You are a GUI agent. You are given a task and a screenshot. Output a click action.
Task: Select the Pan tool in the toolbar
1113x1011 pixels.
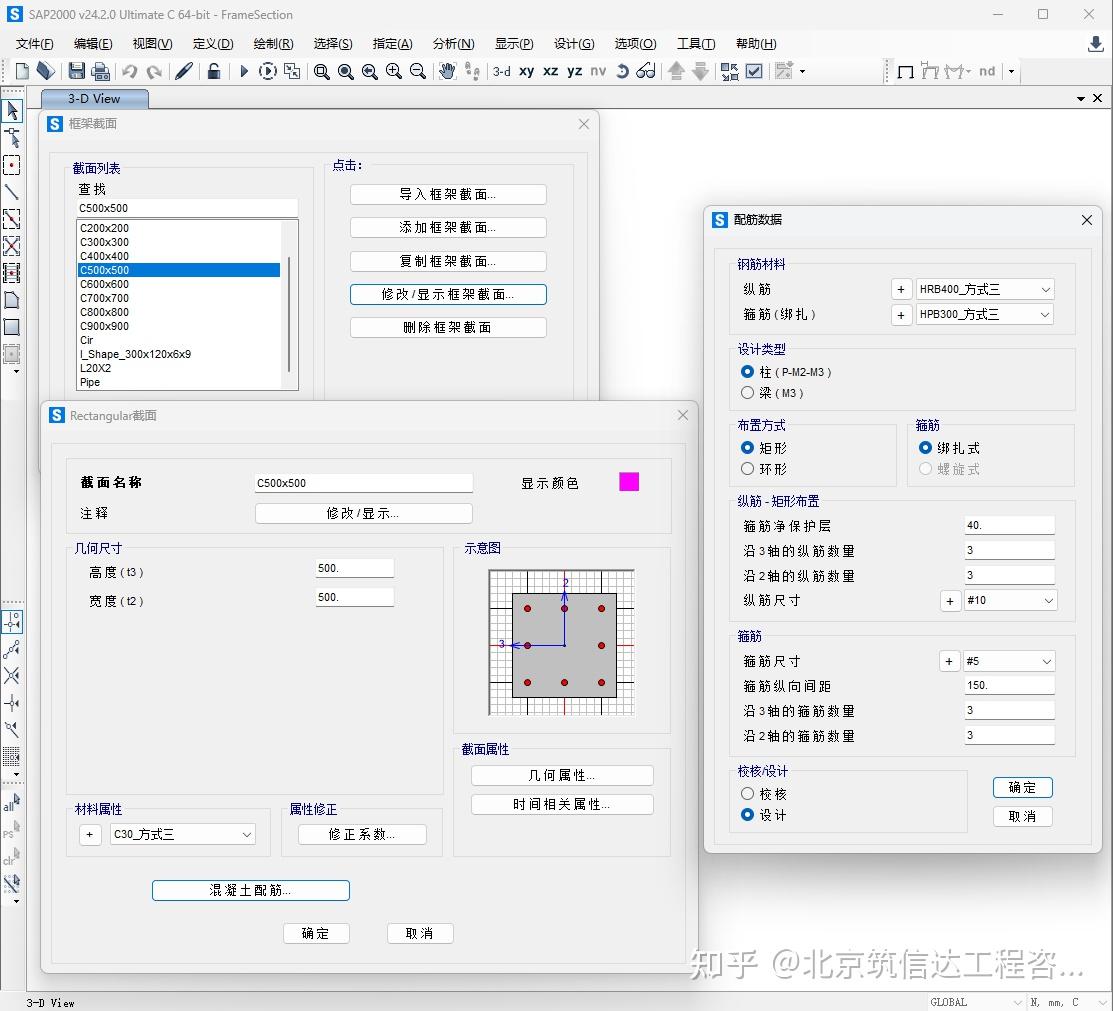coord(448,70)
